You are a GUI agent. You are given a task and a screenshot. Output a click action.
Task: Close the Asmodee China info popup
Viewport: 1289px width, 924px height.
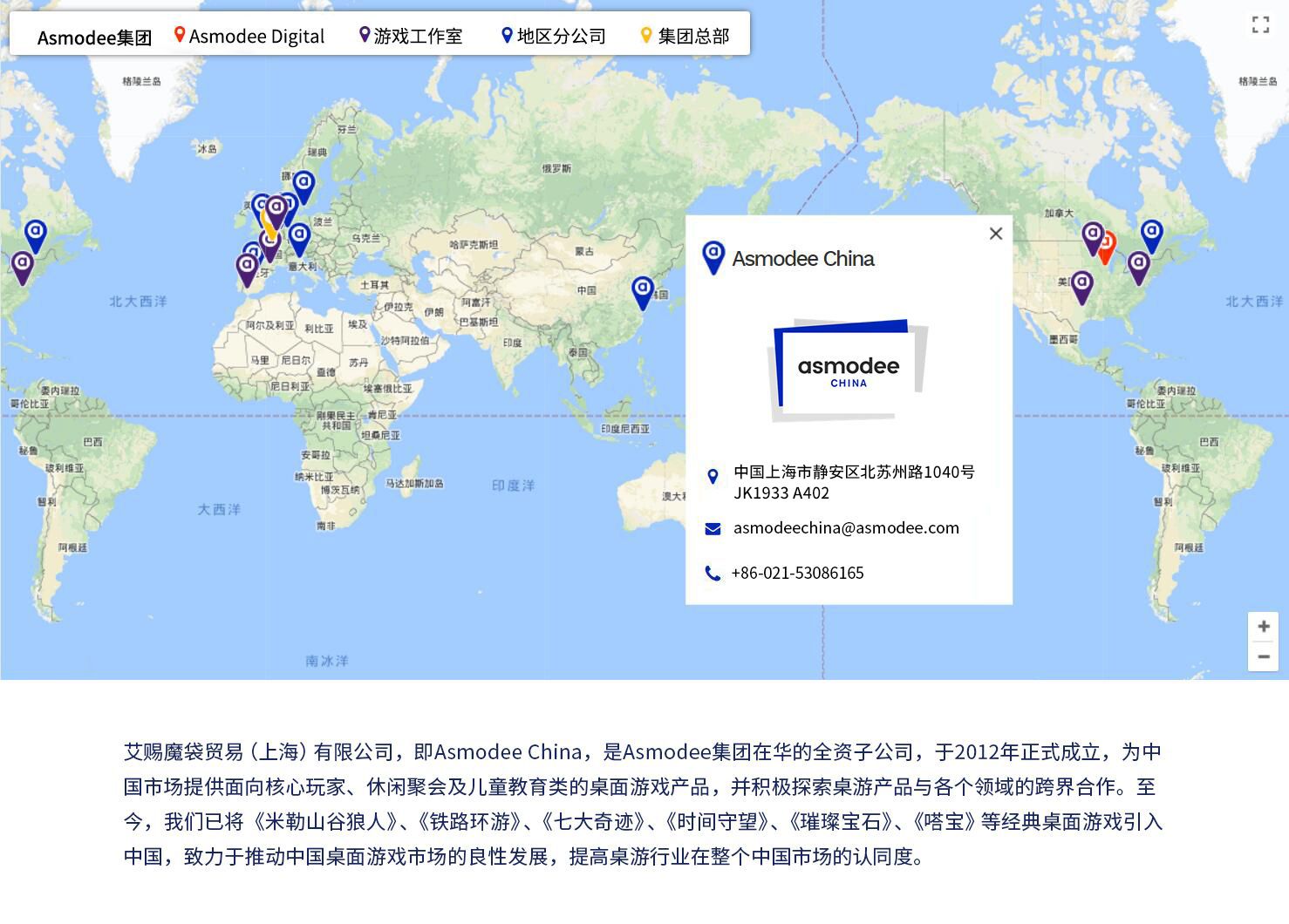(996, 234)
